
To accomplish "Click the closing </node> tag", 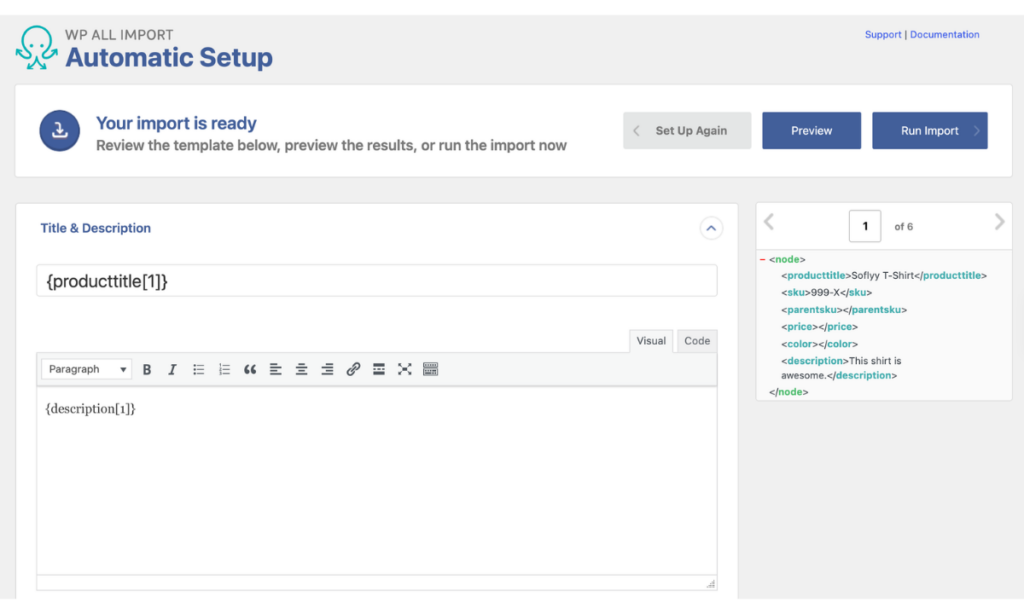I will [789, 392].
